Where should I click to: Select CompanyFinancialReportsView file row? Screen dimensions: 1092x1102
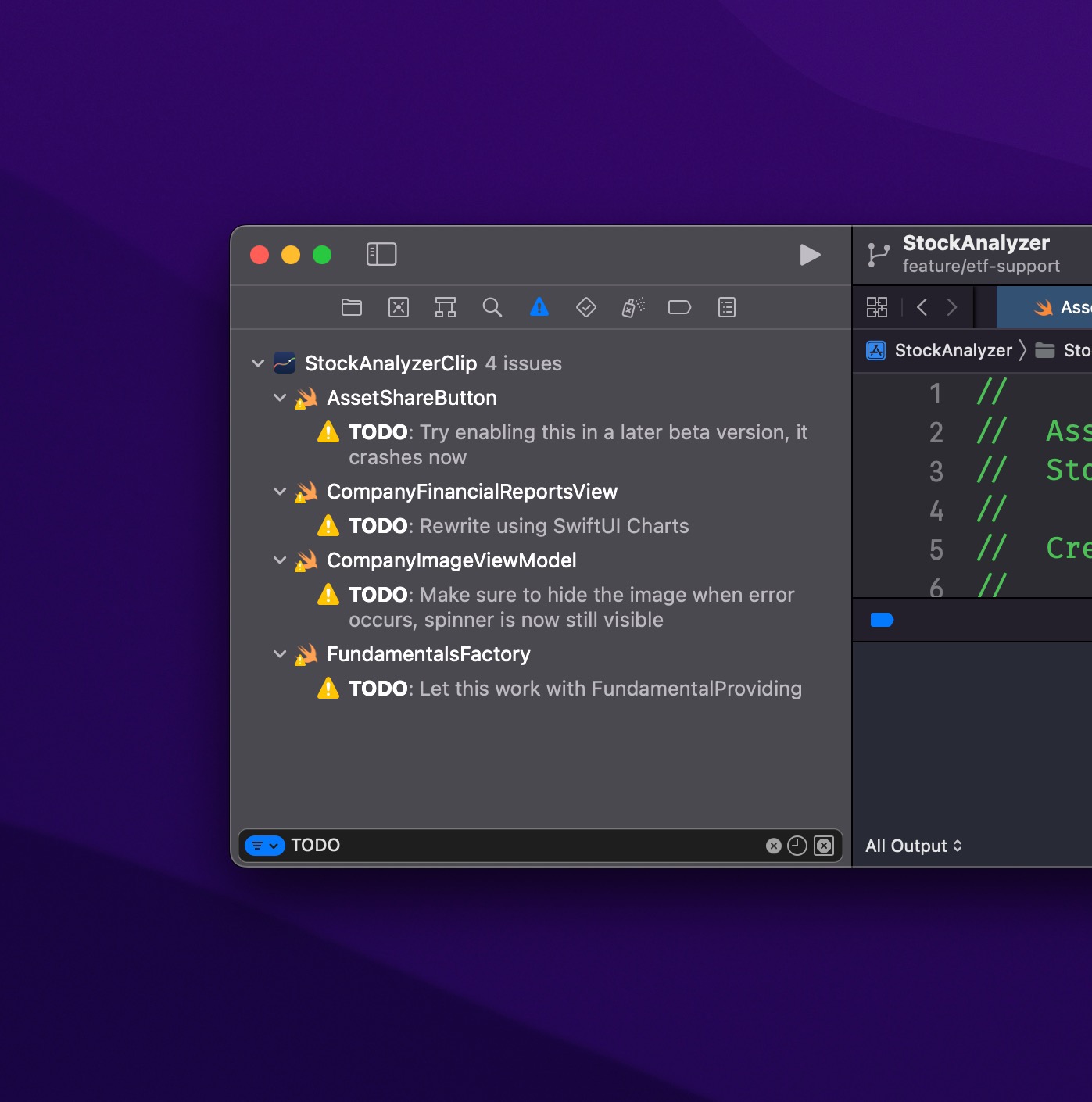tap(541, 492)
